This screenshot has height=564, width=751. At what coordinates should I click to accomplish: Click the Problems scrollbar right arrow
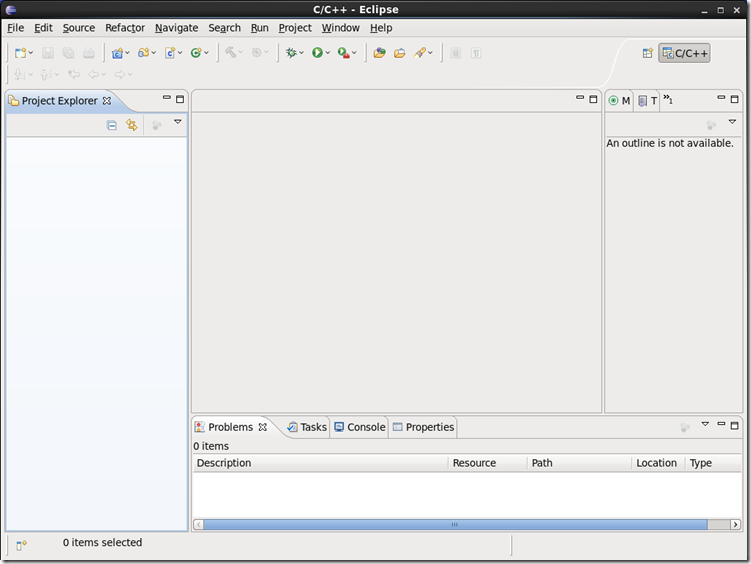click(x=735, y=525)
